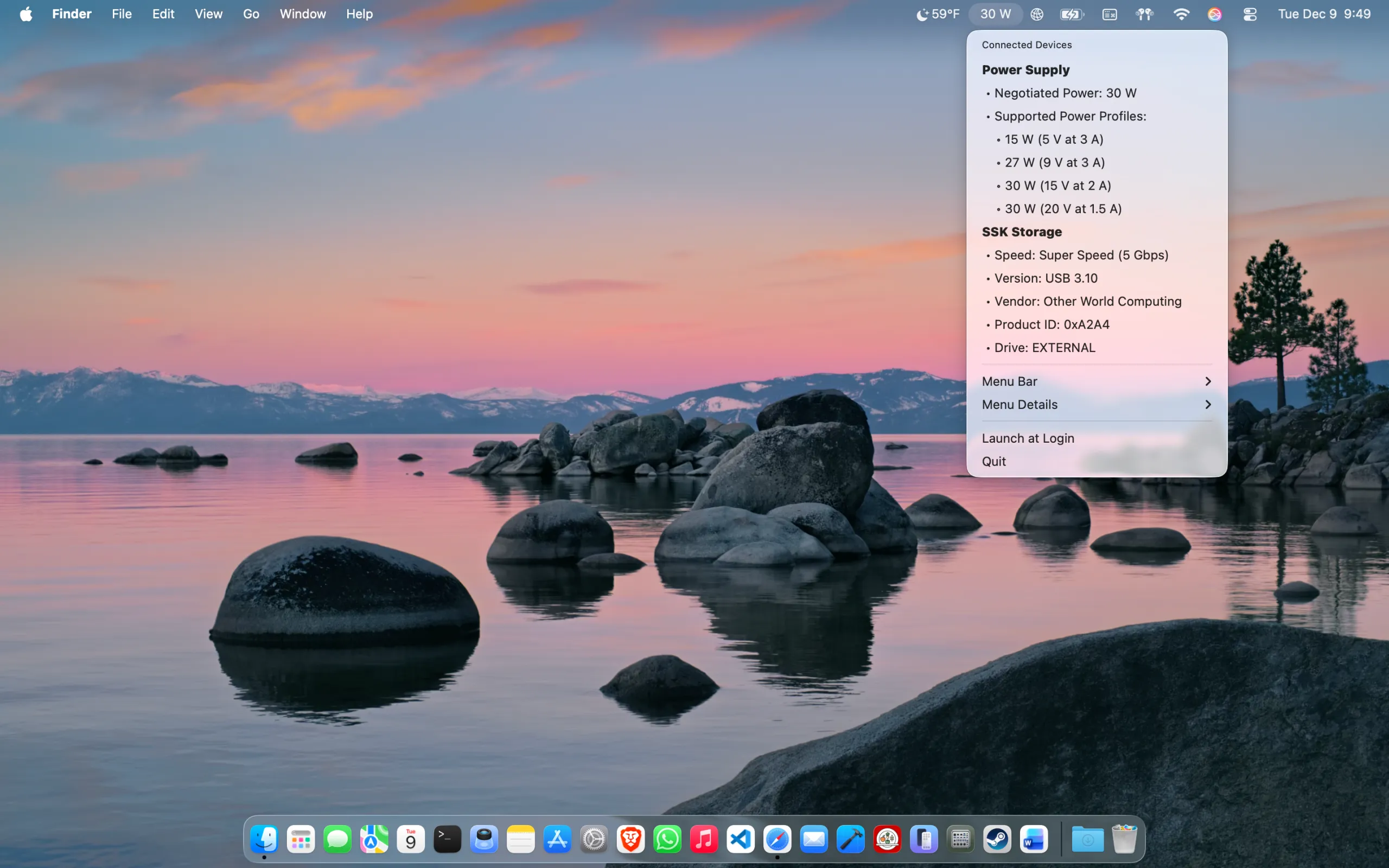Open the battery charging status icon

(1072, 14)
